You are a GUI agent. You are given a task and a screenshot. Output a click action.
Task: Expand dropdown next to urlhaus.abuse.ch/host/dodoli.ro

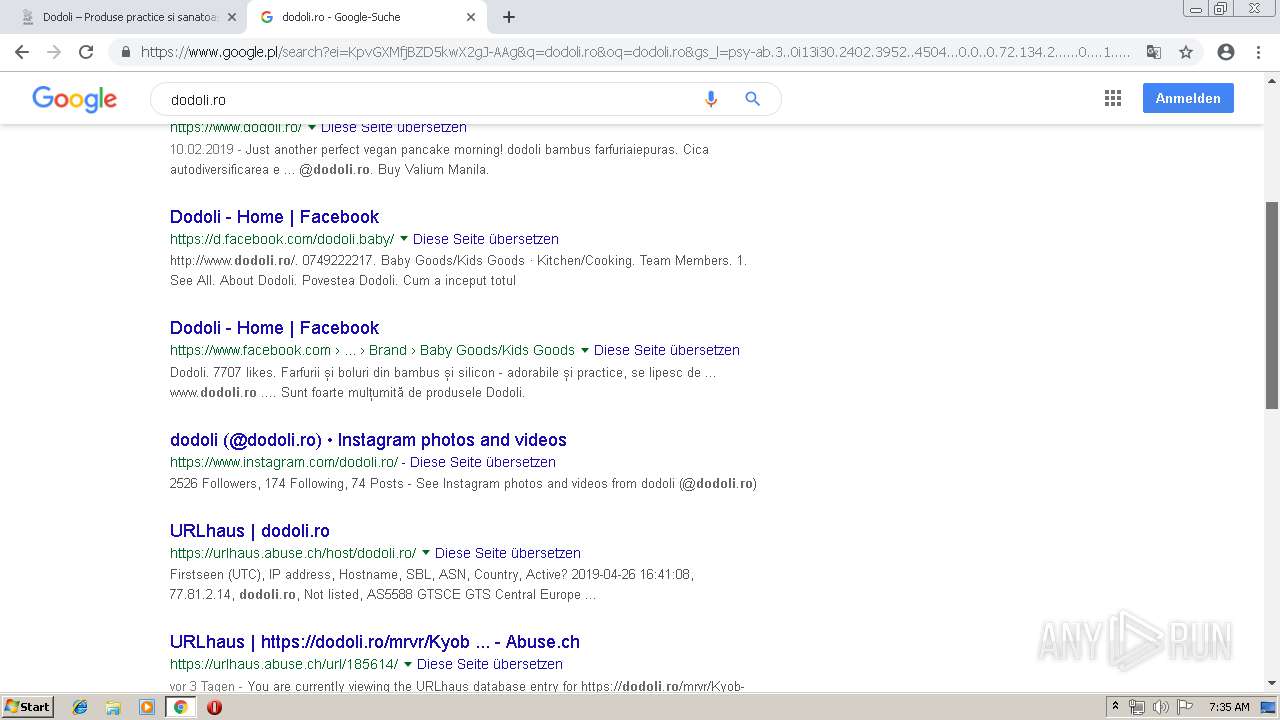click(426, 553)
